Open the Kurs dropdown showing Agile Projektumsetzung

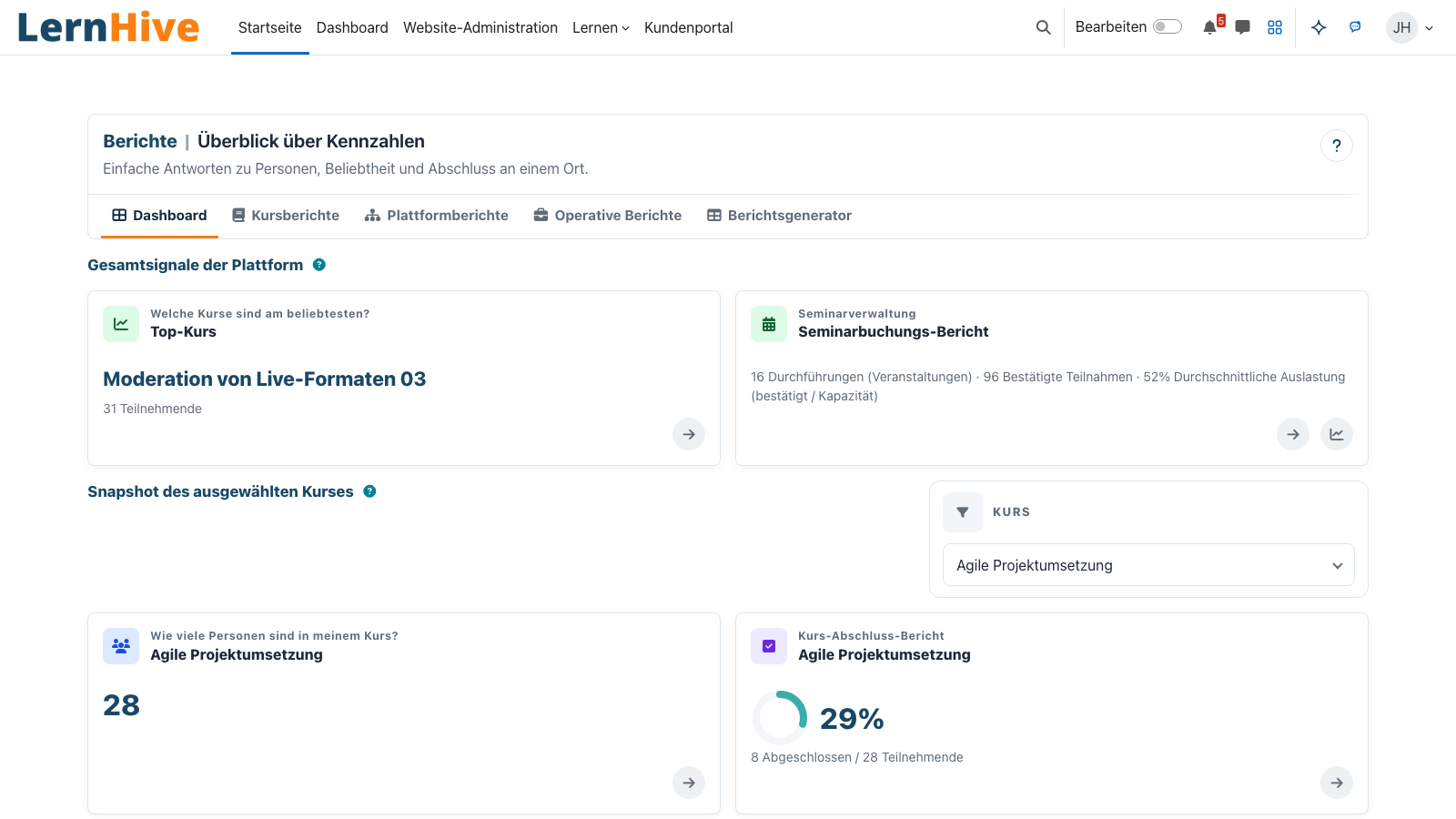coord(1148,565)
